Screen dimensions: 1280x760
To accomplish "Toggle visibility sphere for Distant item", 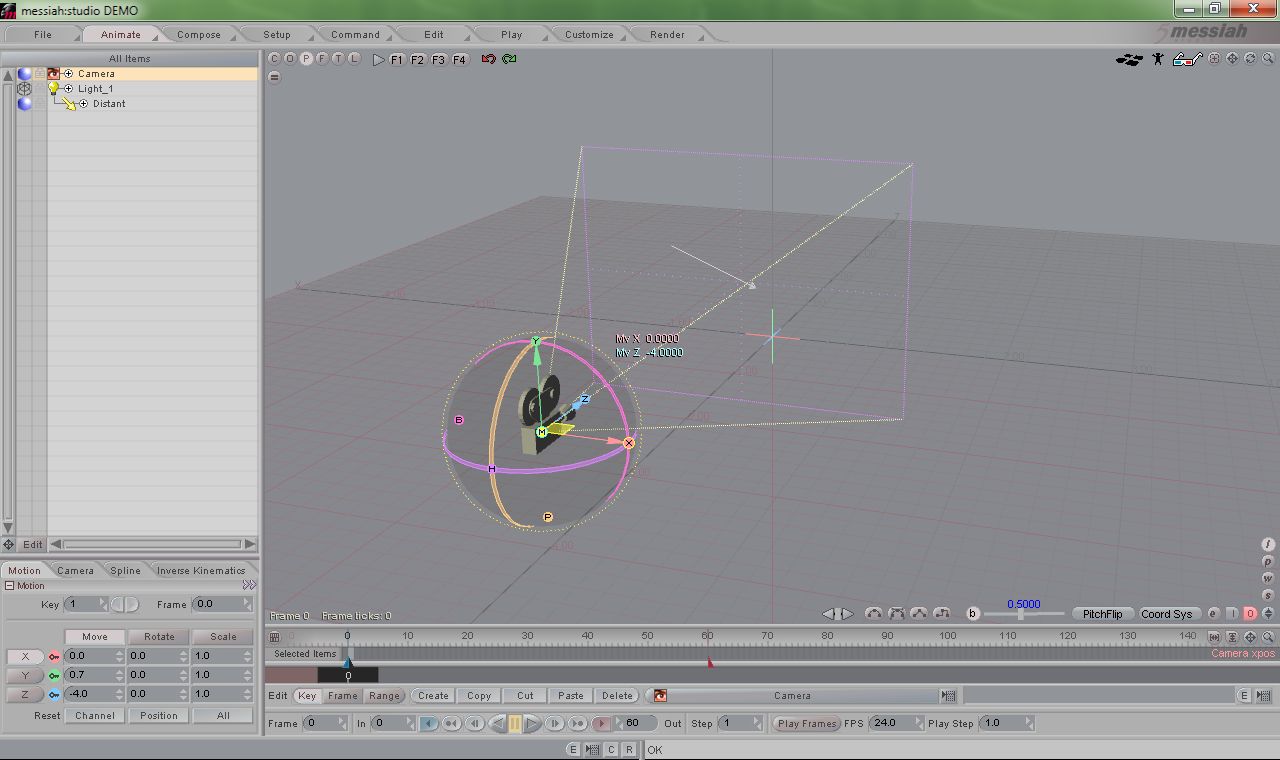I will 24,104.
